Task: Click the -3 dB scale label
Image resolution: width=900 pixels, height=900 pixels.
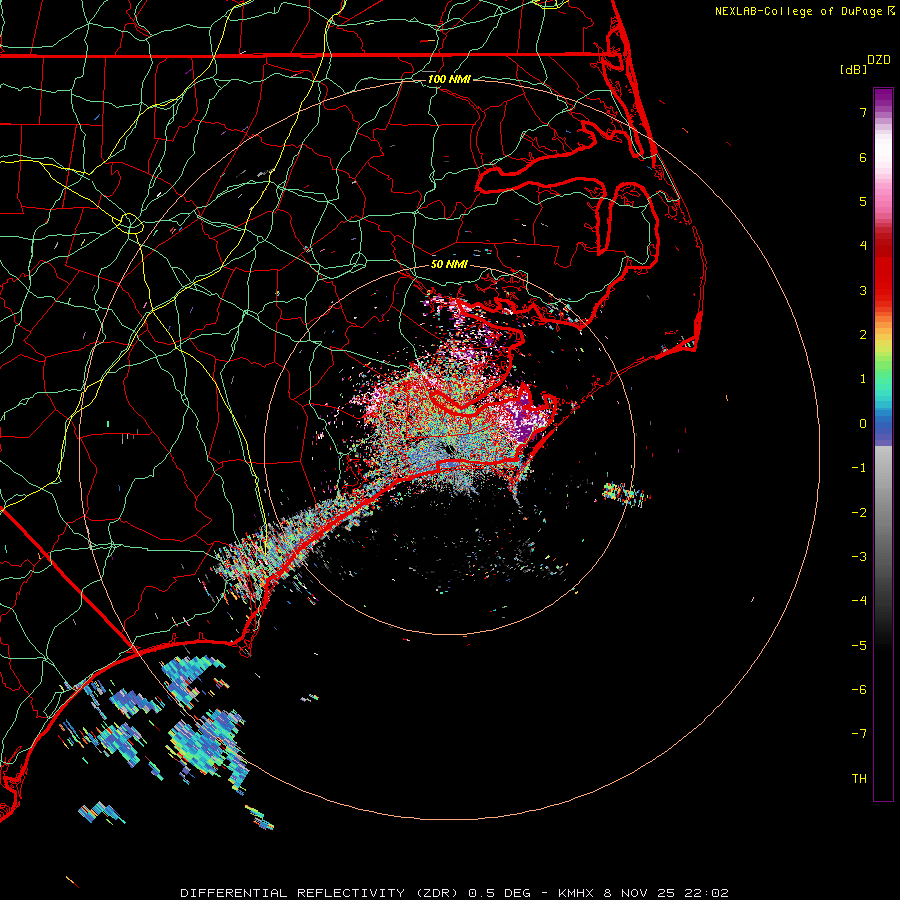Action: [859, 557]
